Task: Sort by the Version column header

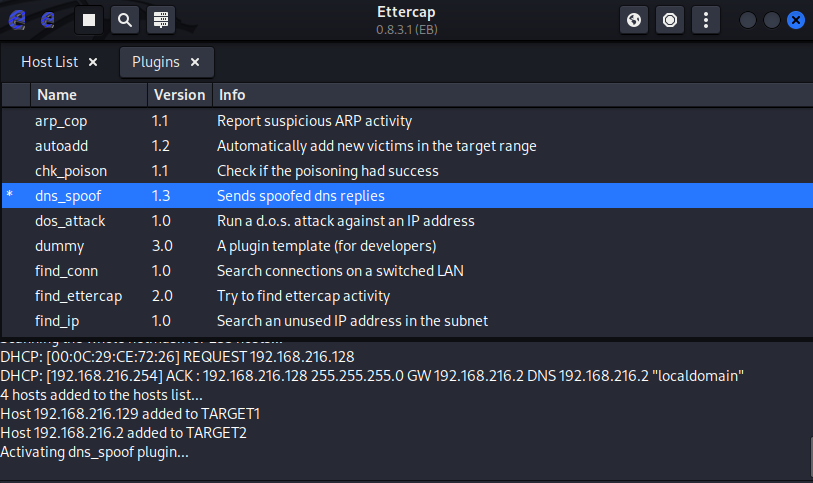Action: pyautogui.click(x=179, y=95)
